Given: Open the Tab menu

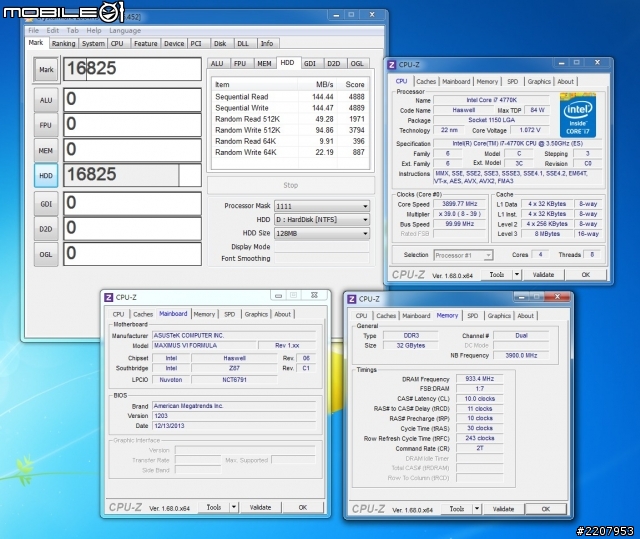Looking at the screenshot, I should click(73, 30).
